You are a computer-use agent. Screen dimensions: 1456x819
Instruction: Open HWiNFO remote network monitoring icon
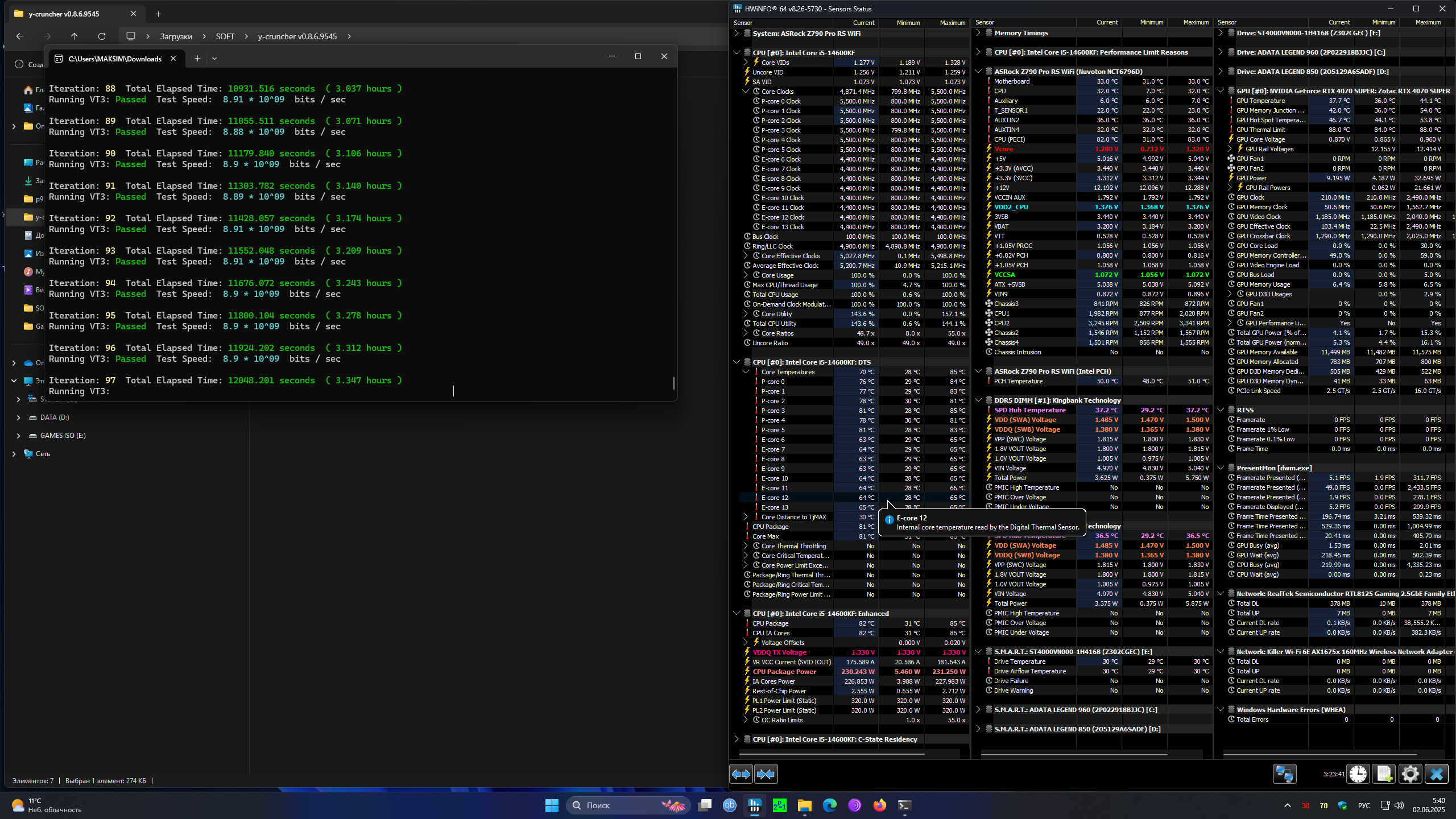point(1284,774)
